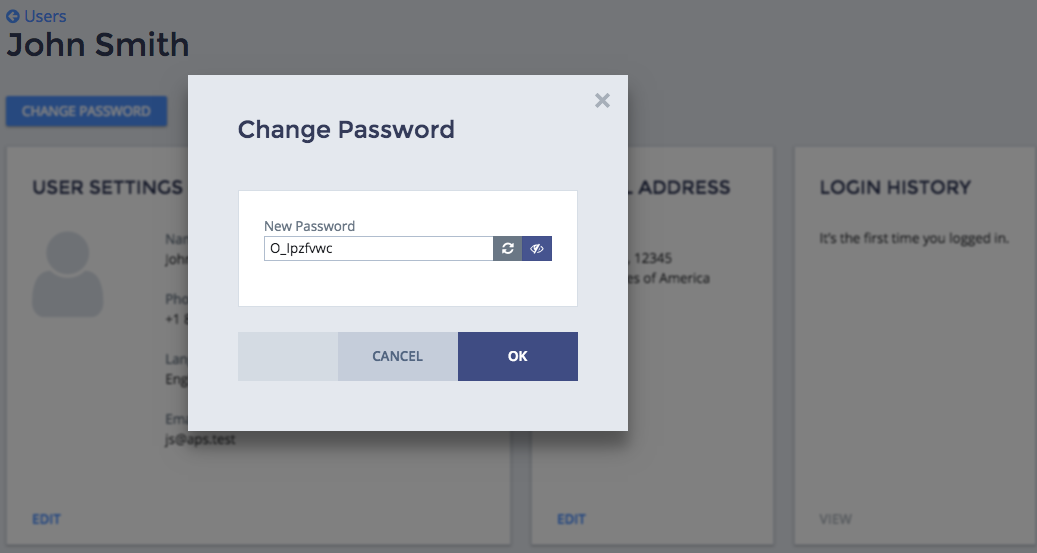Click the first-time login message text
Screen dimensions: 1037x553
click(x=914, y=239)
